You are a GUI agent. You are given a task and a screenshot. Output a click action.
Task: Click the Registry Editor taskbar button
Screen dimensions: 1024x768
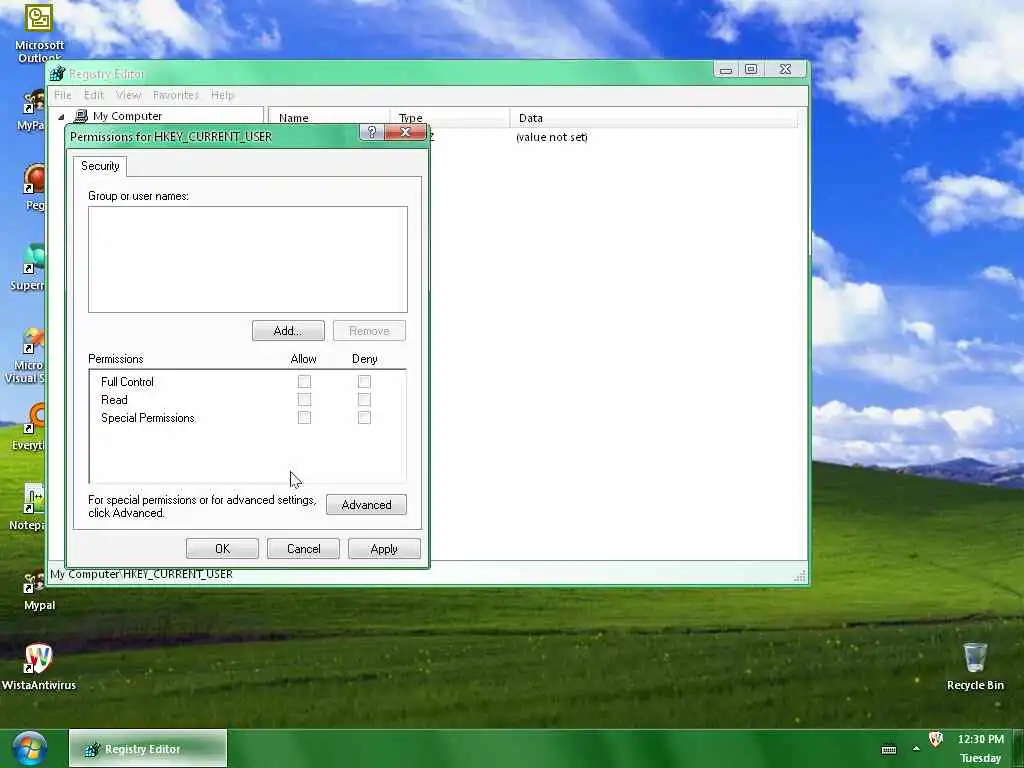tap(148, 748)
